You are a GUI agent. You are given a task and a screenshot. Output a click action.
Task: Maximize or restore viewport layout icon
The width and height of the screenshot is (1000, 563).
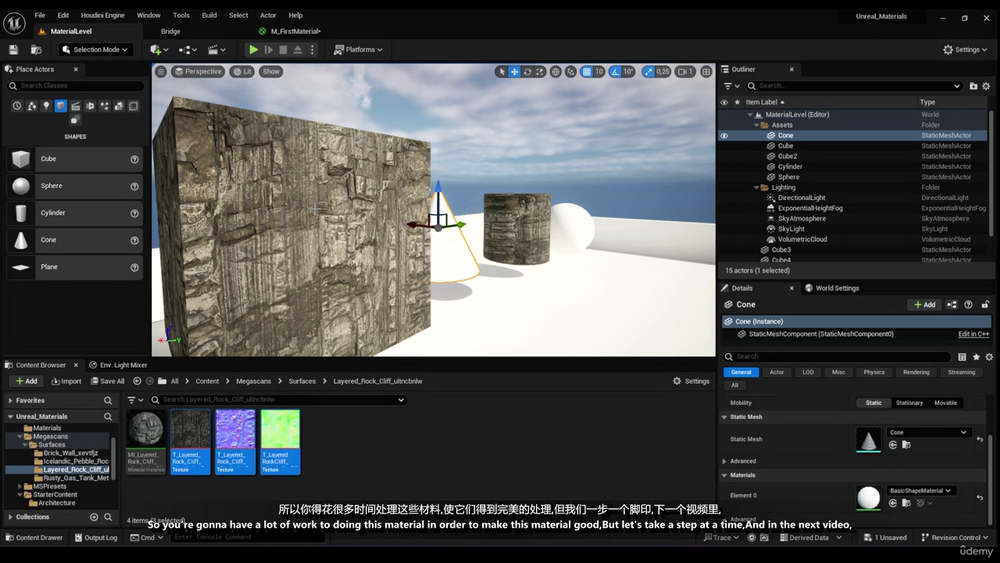tap(706, 71)
